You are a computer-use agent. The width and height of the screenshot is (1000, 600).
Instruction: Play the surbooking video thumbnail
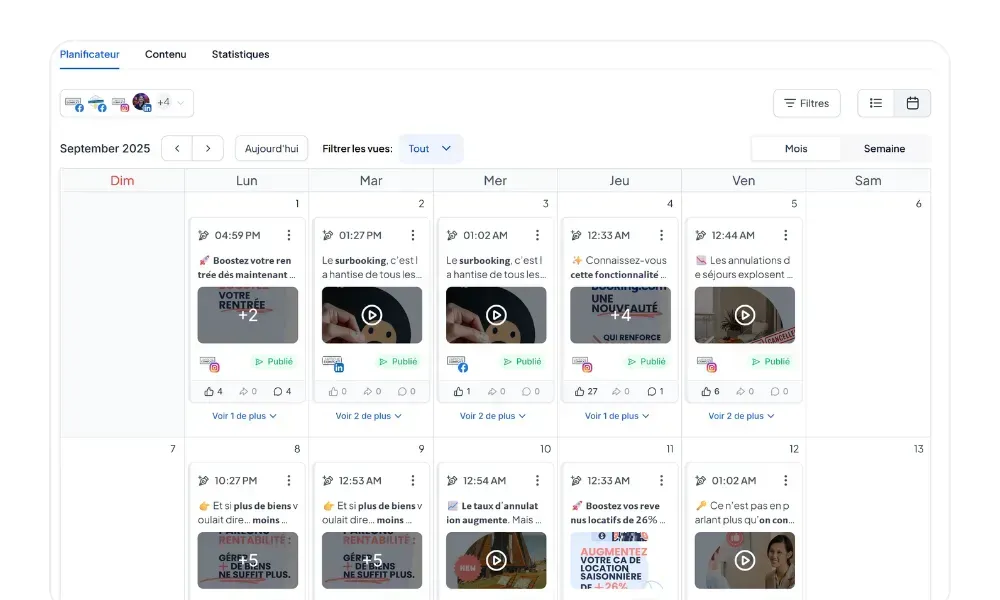371,314
